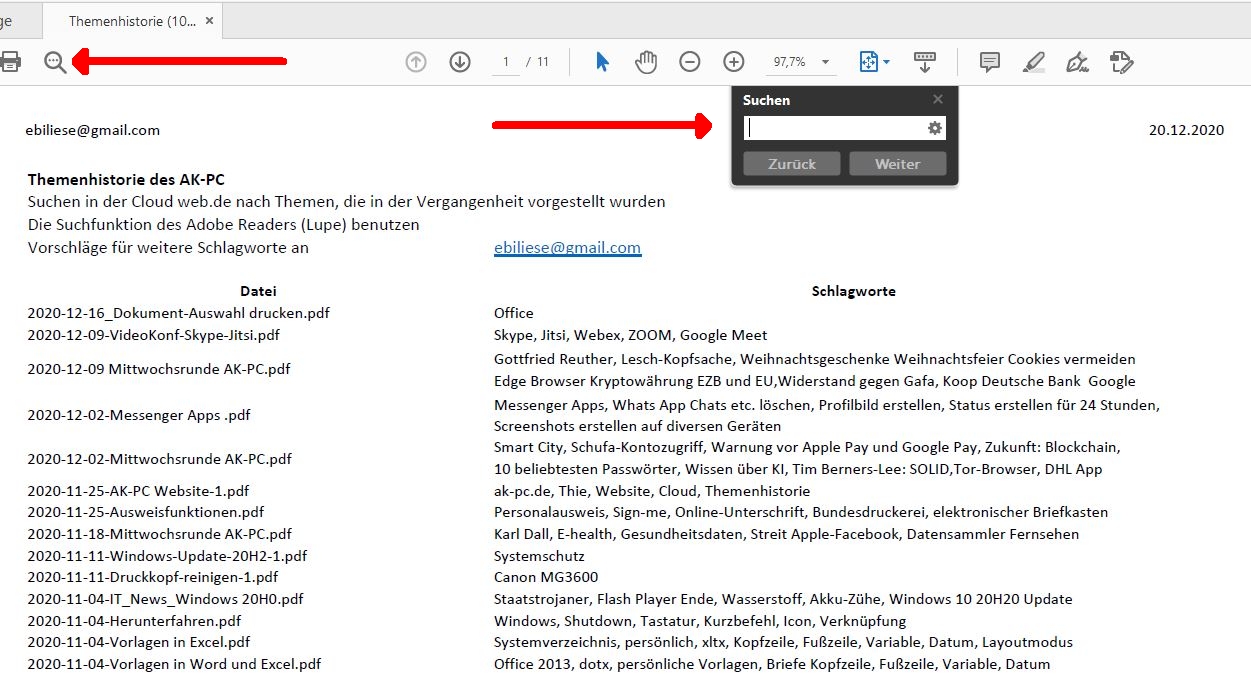Open search with the magnifier icon
The image size is (1251, 679).
coord(55,62)
